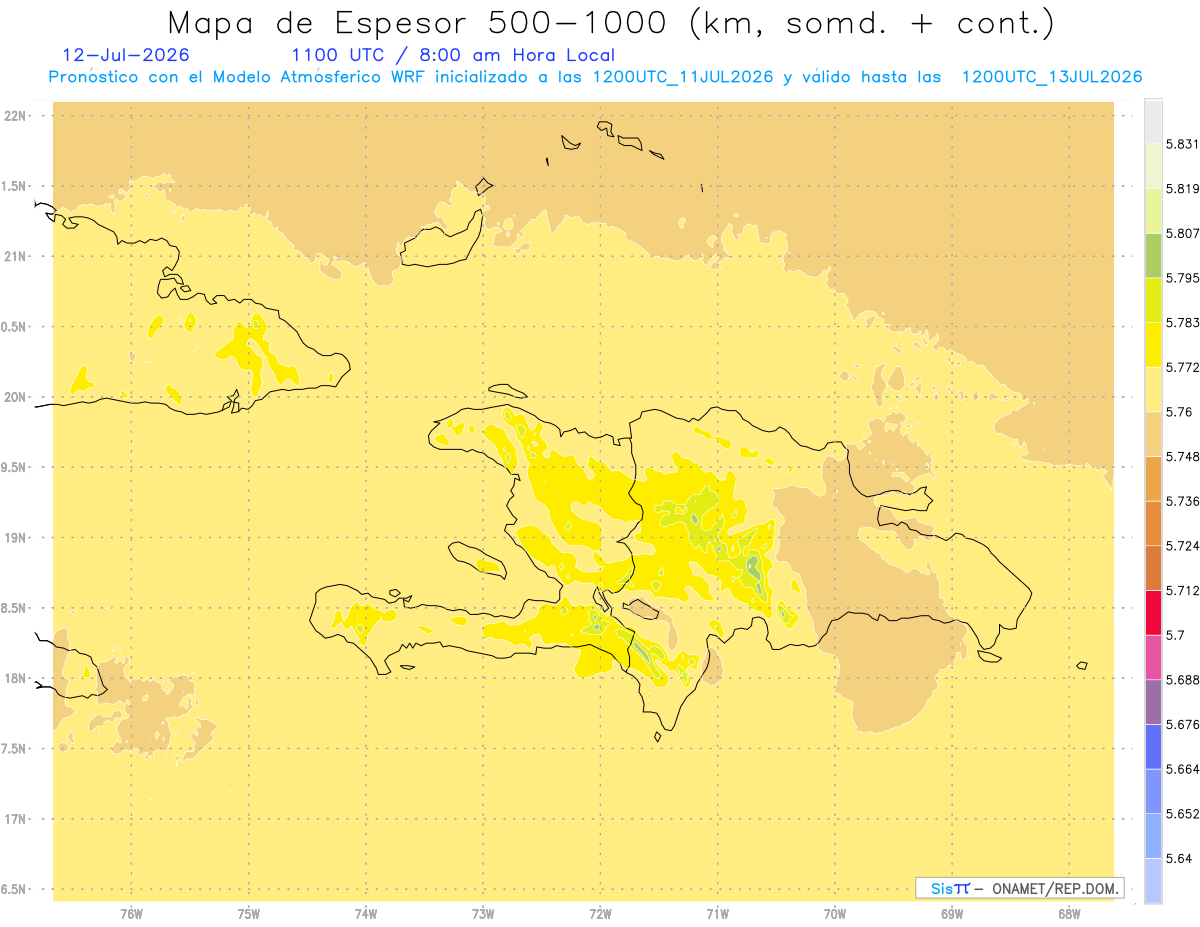Click the longitude label '75W'
Image resolution: width=1200 pixels, height=927 pixels.
[249, 915]
